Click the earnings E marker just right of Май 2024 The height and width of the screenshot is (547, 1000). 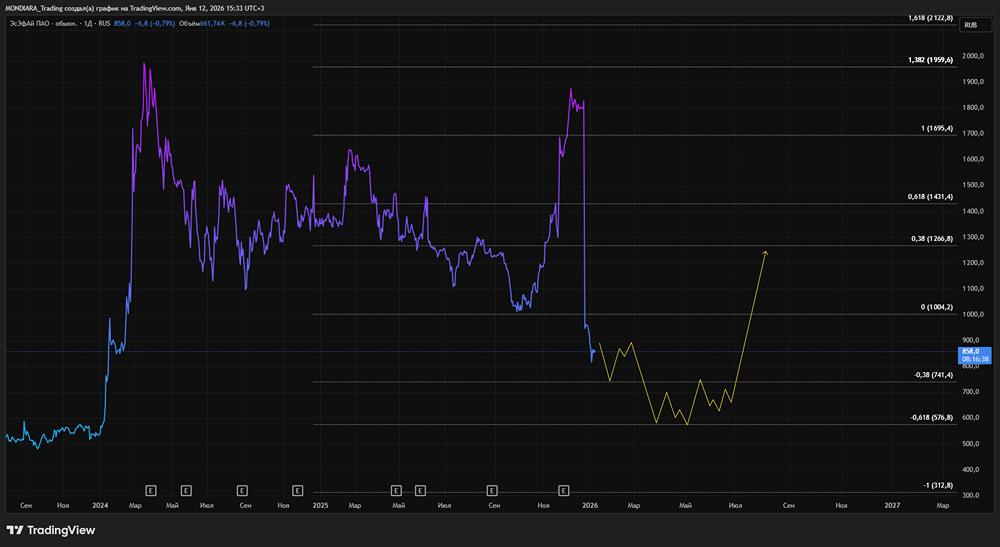[x=186, y=490]
